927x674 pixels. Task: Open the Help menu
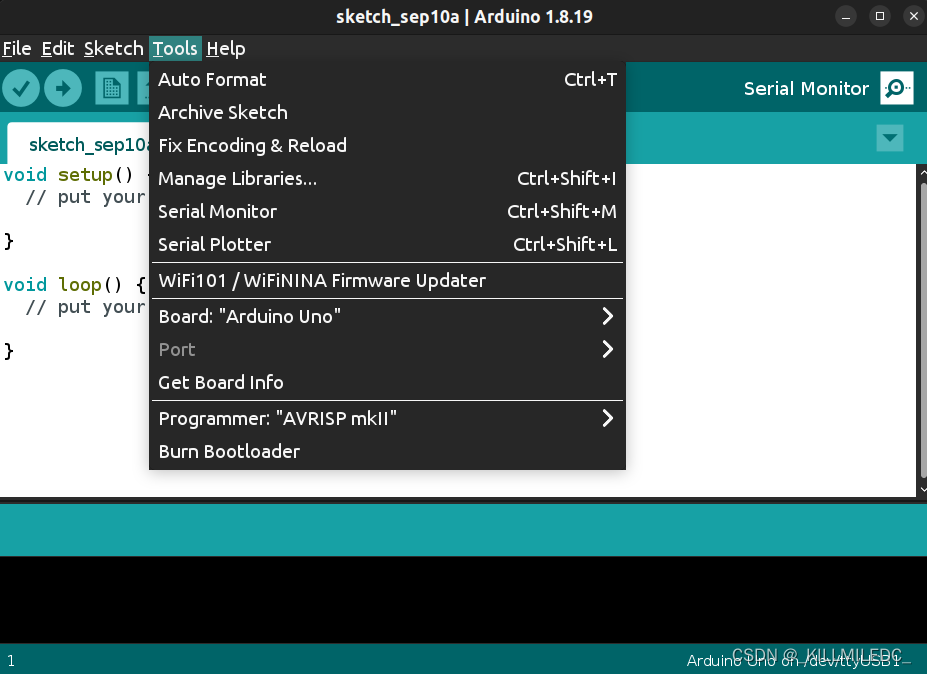[x=225, y=48]
